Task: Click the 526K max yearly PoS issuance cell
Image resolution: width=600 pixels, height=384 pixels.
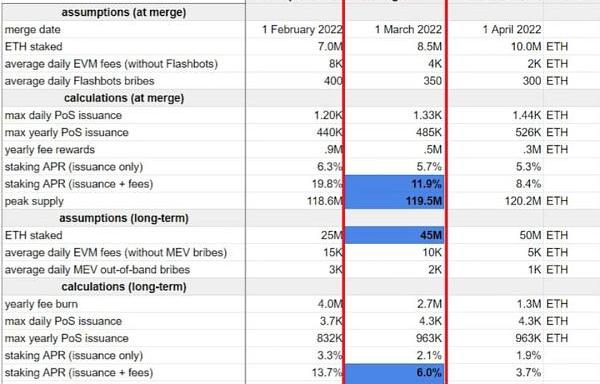Action: [496, 132]
